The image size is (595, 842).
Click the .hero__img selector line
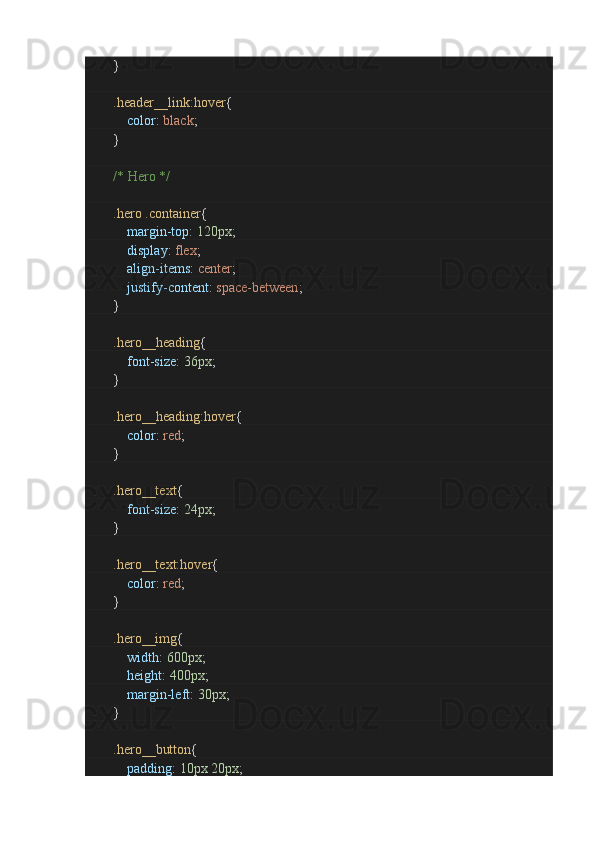148,639
